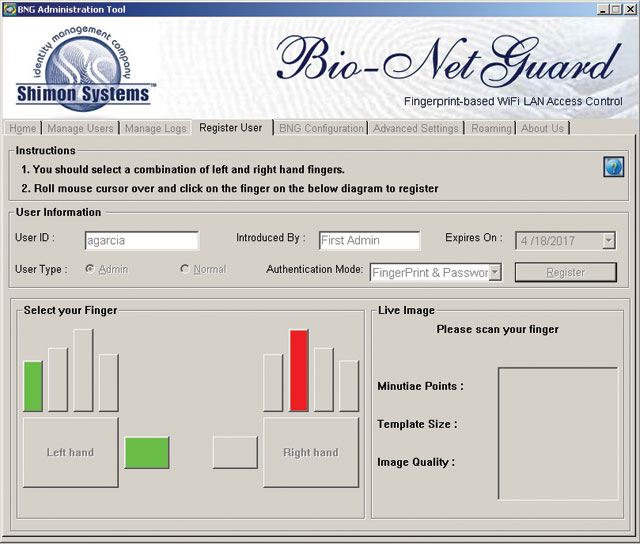Image resolution: width=640 pixels, height=544 pixels.
Task: Open the About Us tab
Action: [542, 128]
